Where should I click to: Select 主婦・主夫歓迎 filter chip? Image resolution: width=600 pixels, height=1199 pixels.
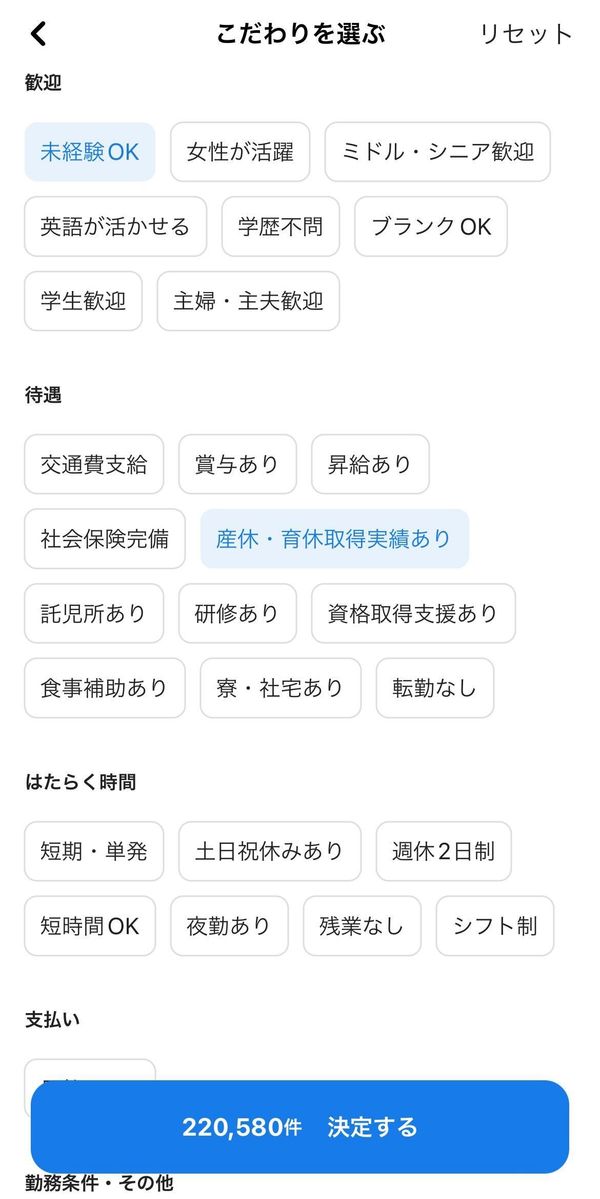[x=248, y=301]
